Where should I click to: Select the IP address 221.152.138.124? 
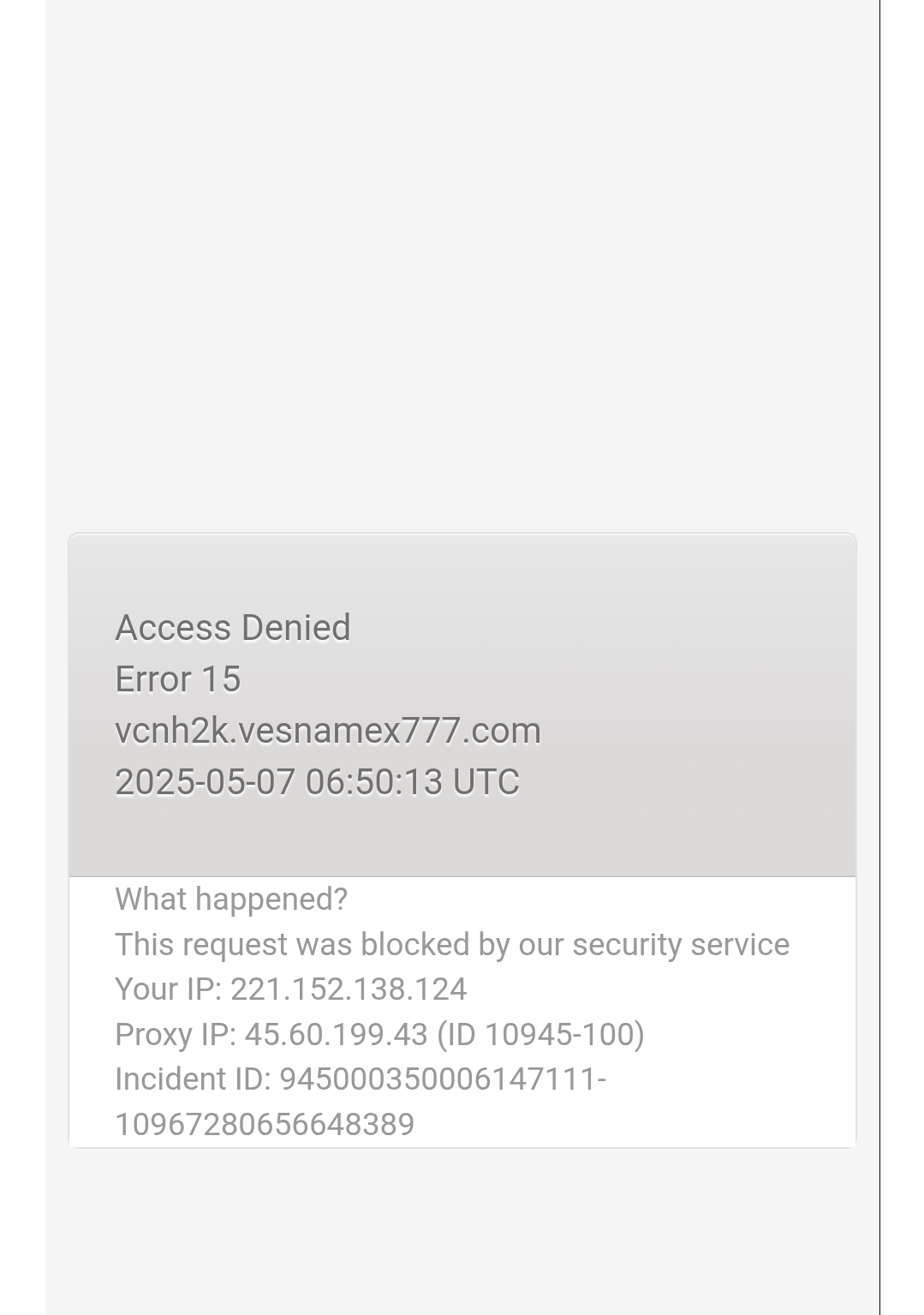(x=349, y=989)
